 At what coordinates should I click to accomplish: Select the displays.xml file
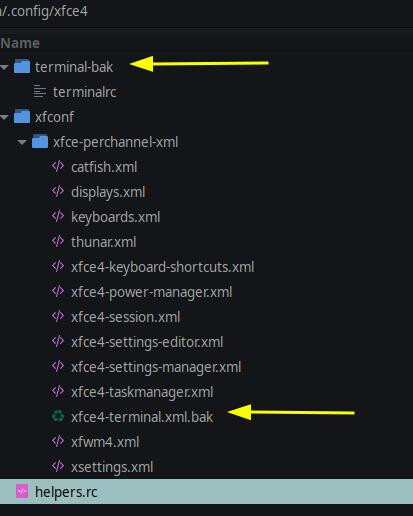point(108,192)
